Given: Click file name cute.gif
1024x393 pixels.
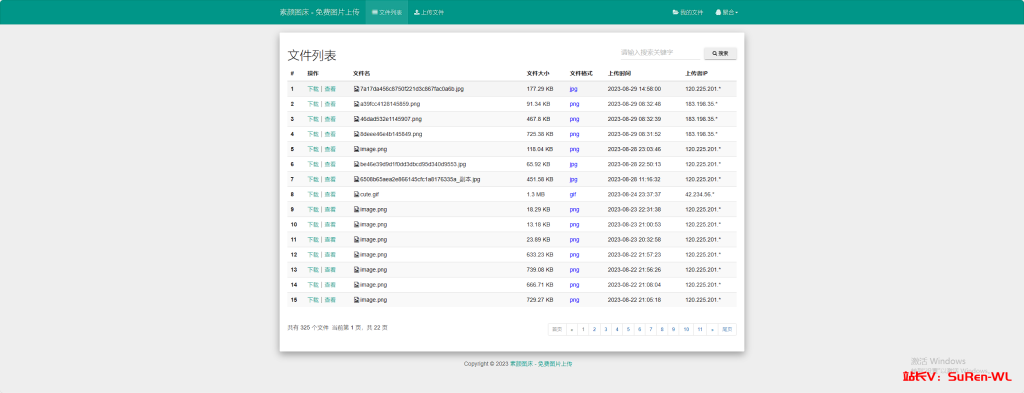Looking at the screenshot, I should [x=370, y=194].
